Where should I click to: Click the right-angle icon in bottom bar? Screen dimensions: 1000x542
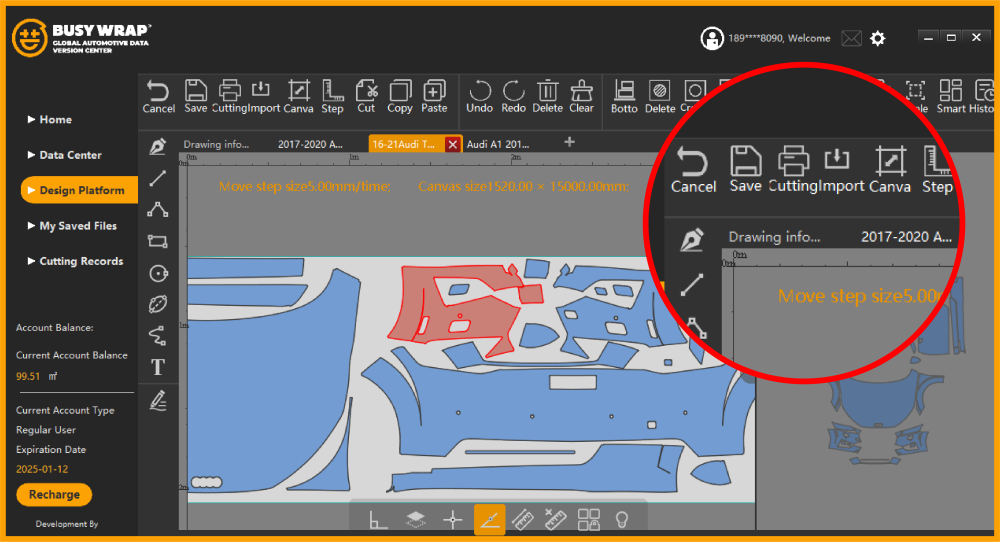pos(378,520)
